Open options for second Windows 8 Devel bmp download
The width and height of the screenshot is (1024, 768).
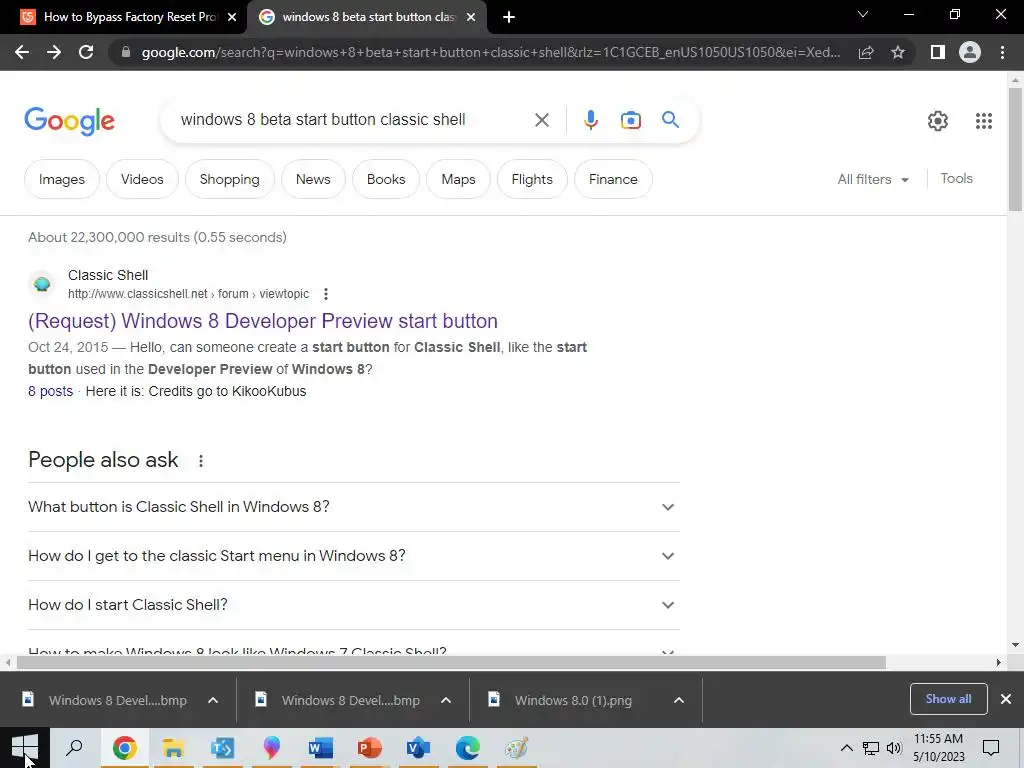click(446, 701)
